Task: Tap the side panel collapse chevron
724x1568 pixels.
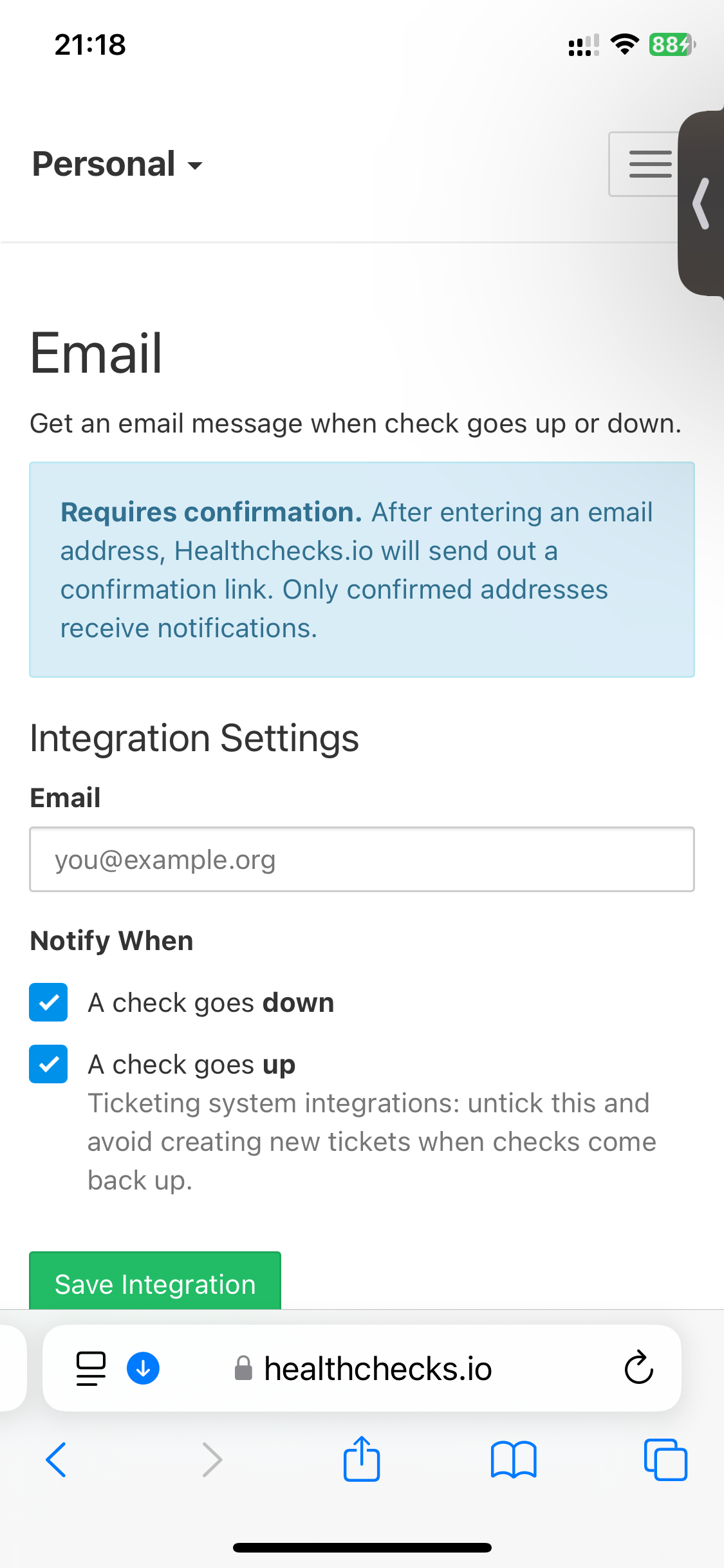Action: coord(701,203)
